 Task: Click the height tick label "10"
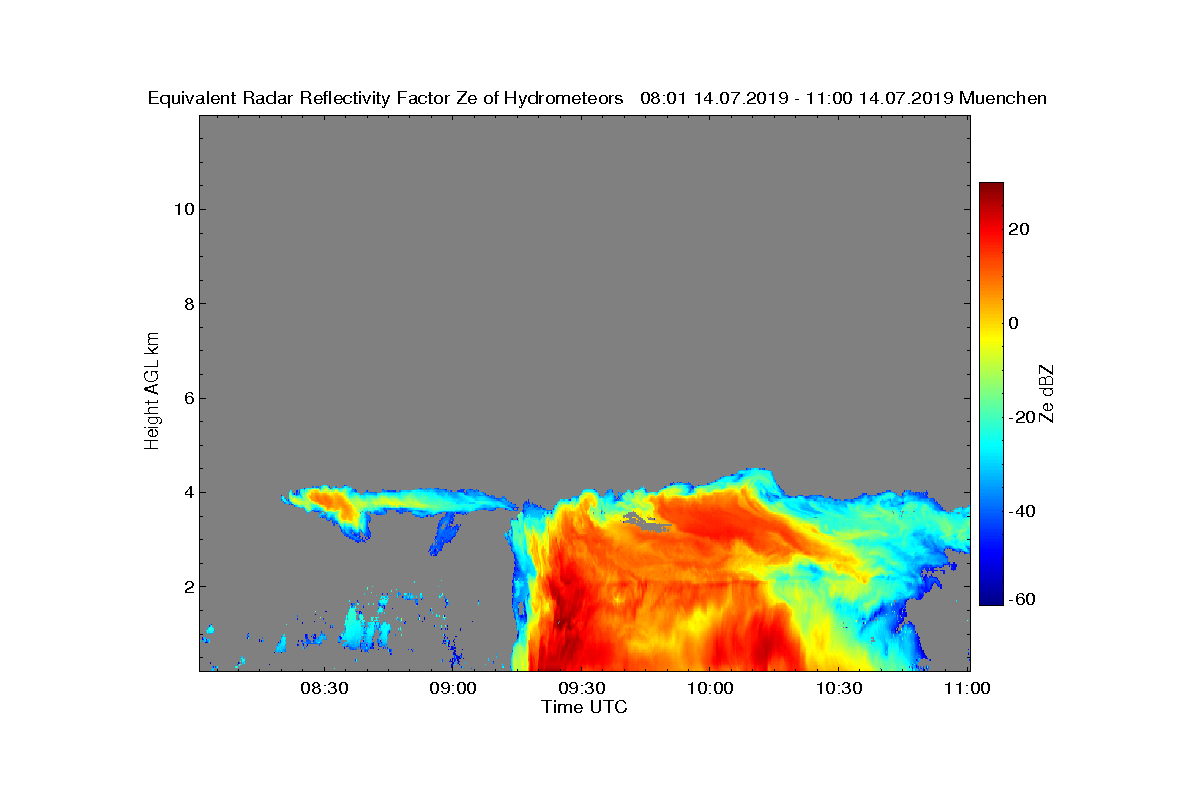click(182, 209)
